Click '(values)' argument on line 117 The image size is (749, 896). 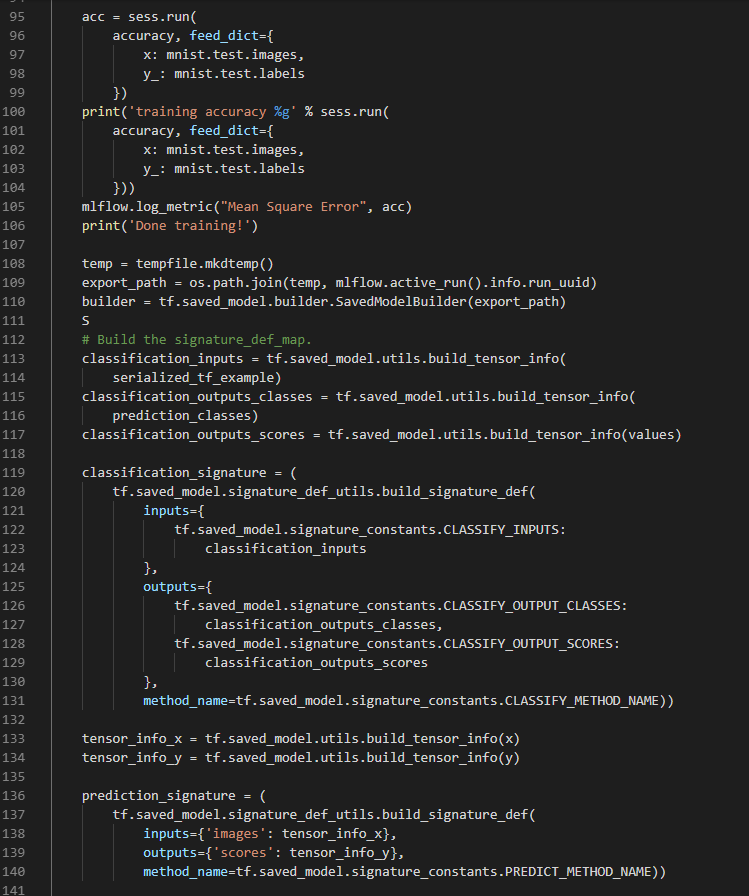pyautogui.click(x=651, y=434)
